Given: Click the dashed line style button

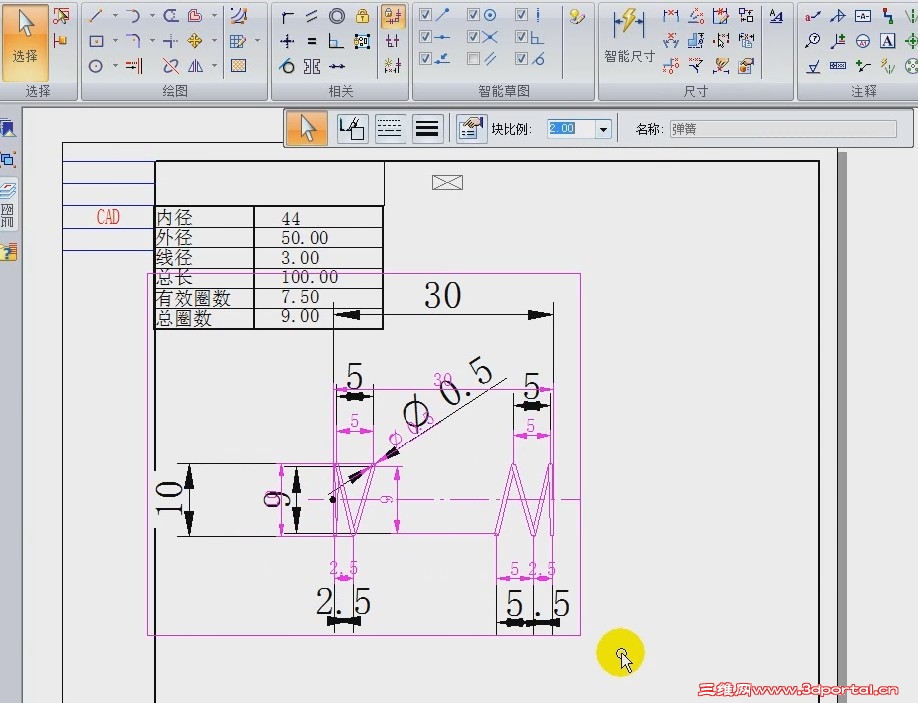Looking at the screenshot, I should pos(389,128).
